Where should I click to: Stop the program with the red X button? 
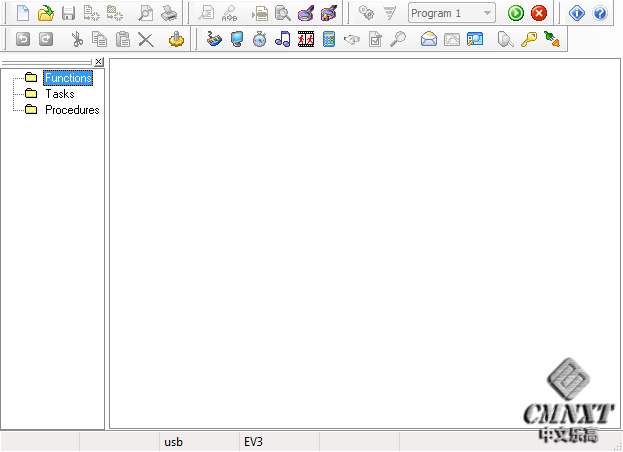(539, 13)
